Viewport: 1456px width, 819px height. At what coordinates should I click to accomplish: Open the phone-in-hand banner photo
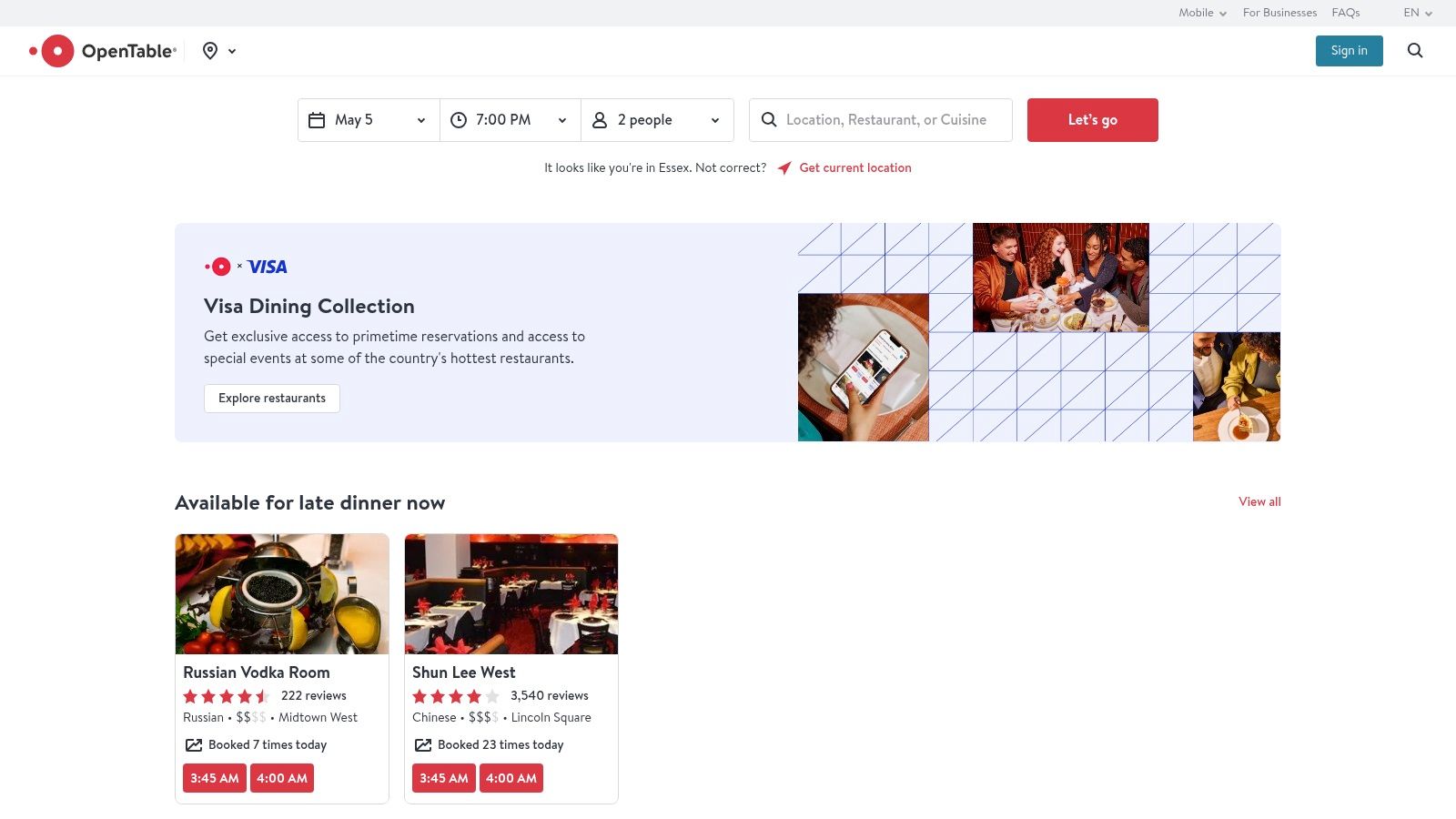pyautogui.click(x=864, y=368)
